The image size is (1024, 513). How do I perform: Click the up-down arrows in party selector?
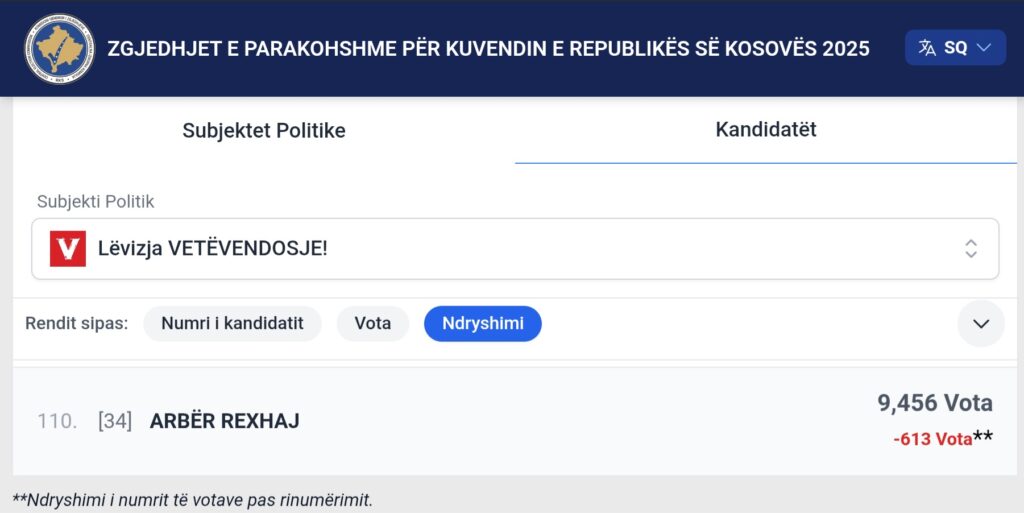(x=970, y=248)
